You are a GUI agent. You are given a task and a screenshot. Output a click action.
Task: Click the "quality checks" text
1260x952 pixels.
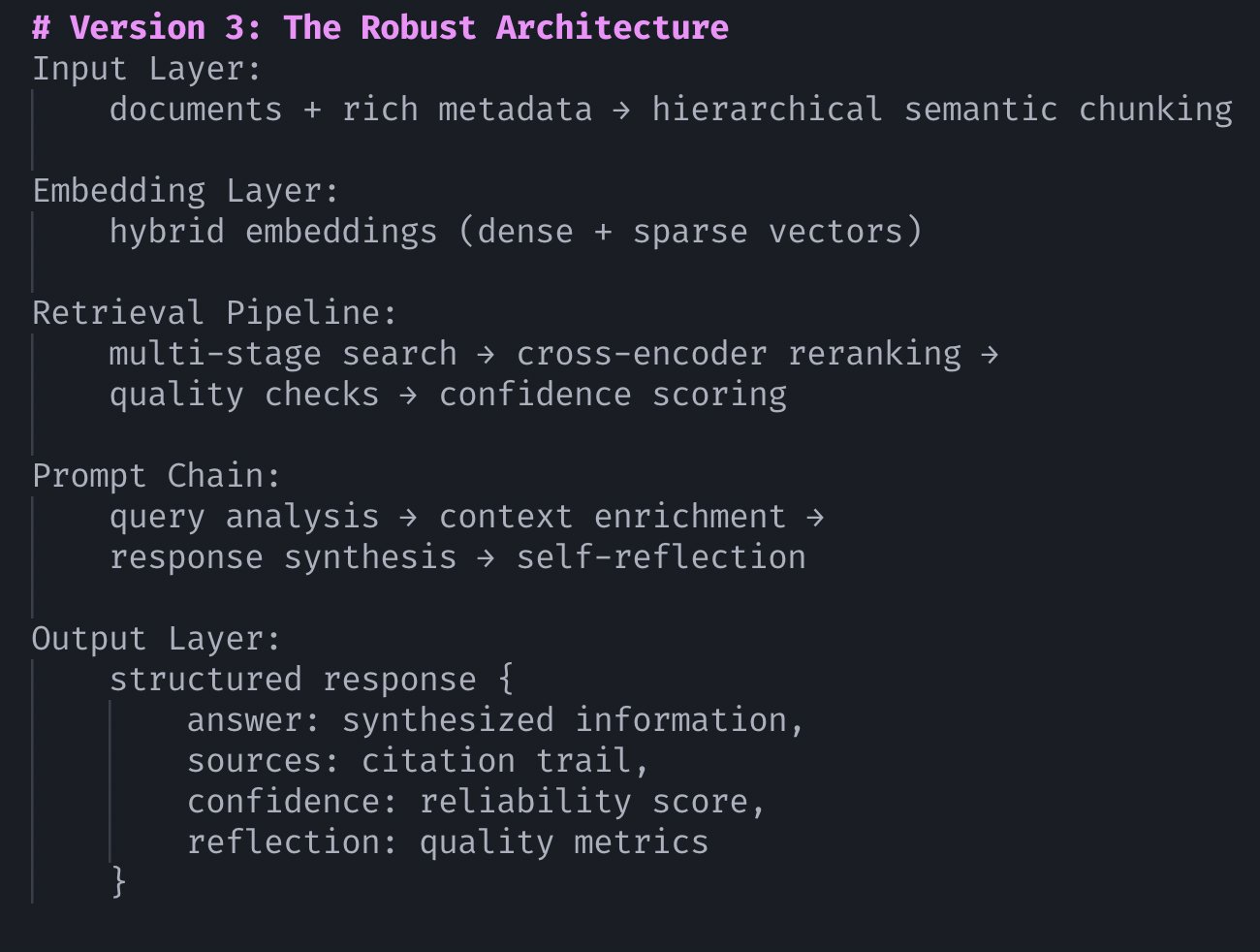[243, 395]
